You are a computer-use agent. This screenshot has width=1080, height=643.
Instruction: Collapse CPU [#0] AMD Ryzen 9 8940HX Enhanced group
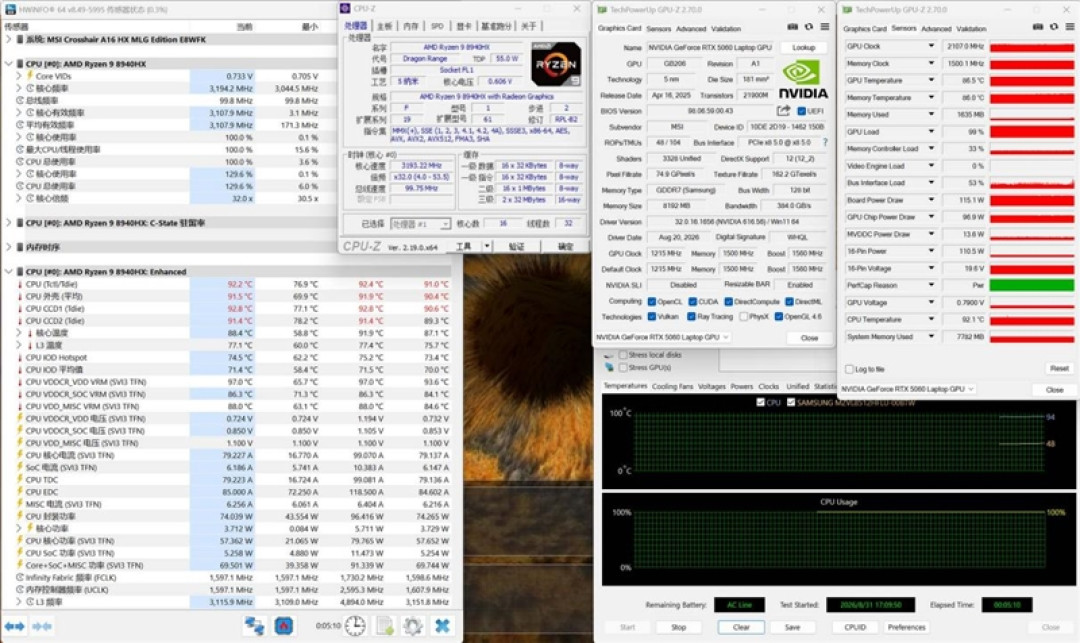click(x=8, y=271)
